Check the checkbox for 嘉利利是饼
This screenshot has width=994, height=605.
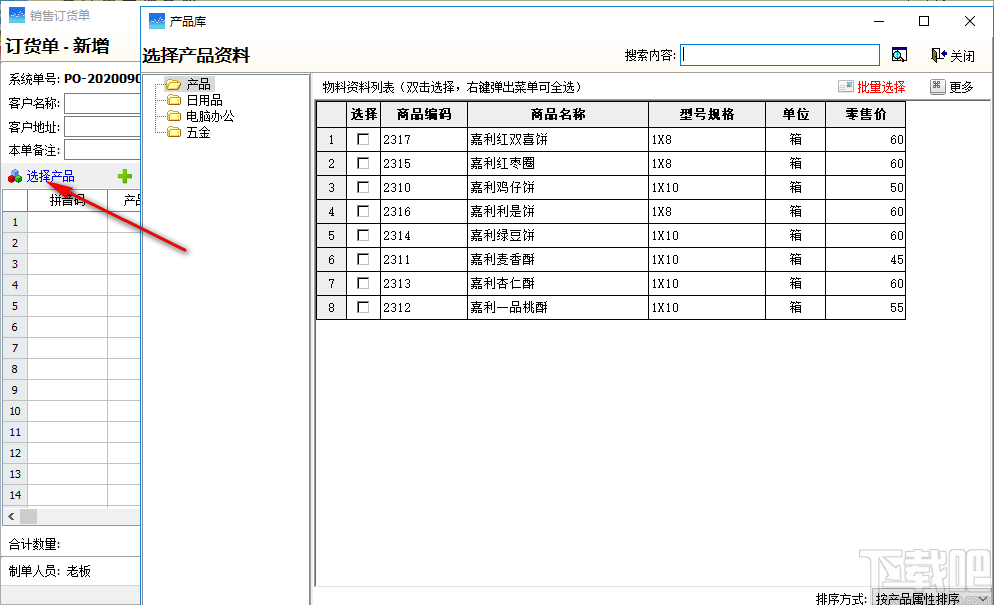click(x=363, y=211)
